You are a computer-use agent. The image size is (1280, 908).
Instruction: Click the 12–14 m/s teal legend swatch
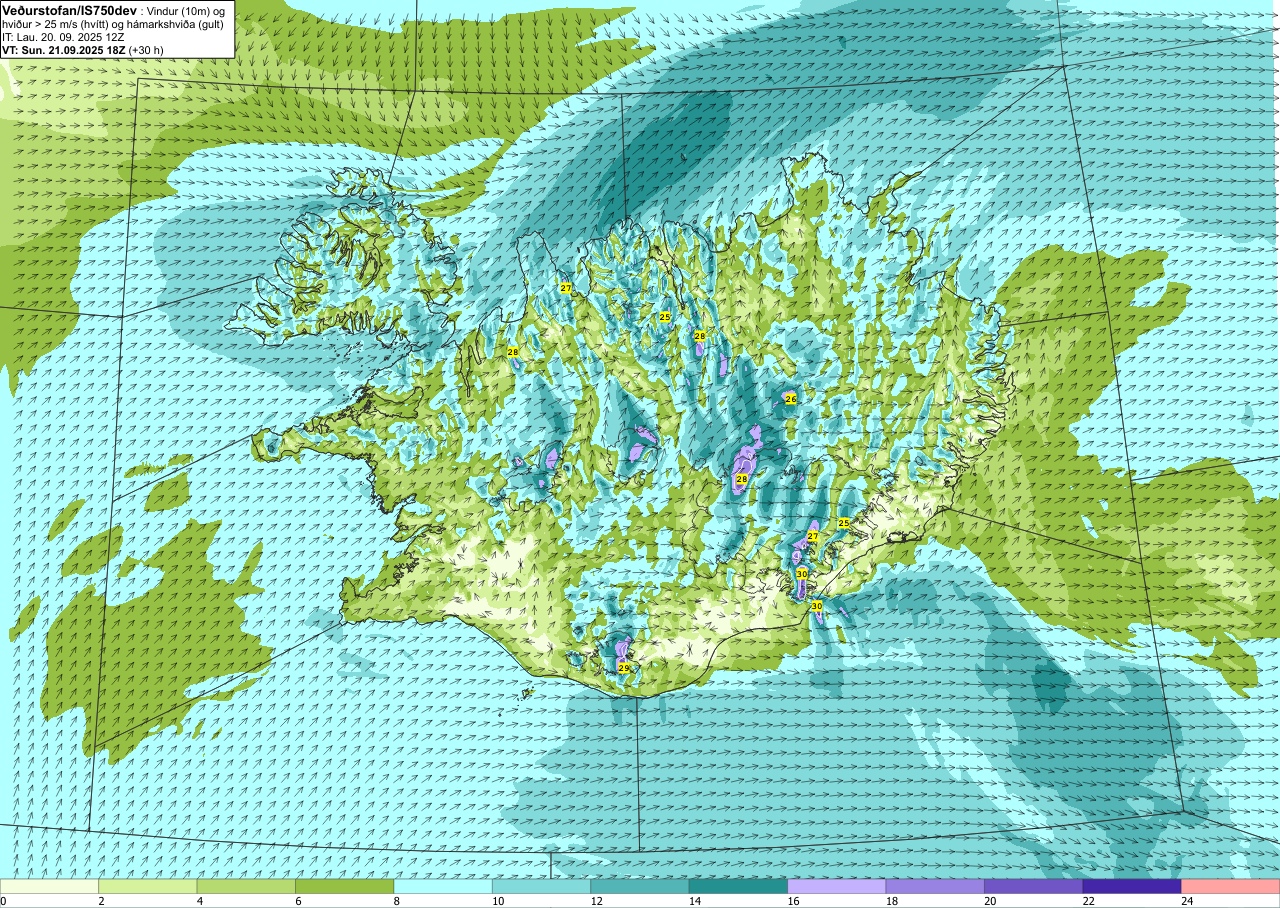coord(640,886)
